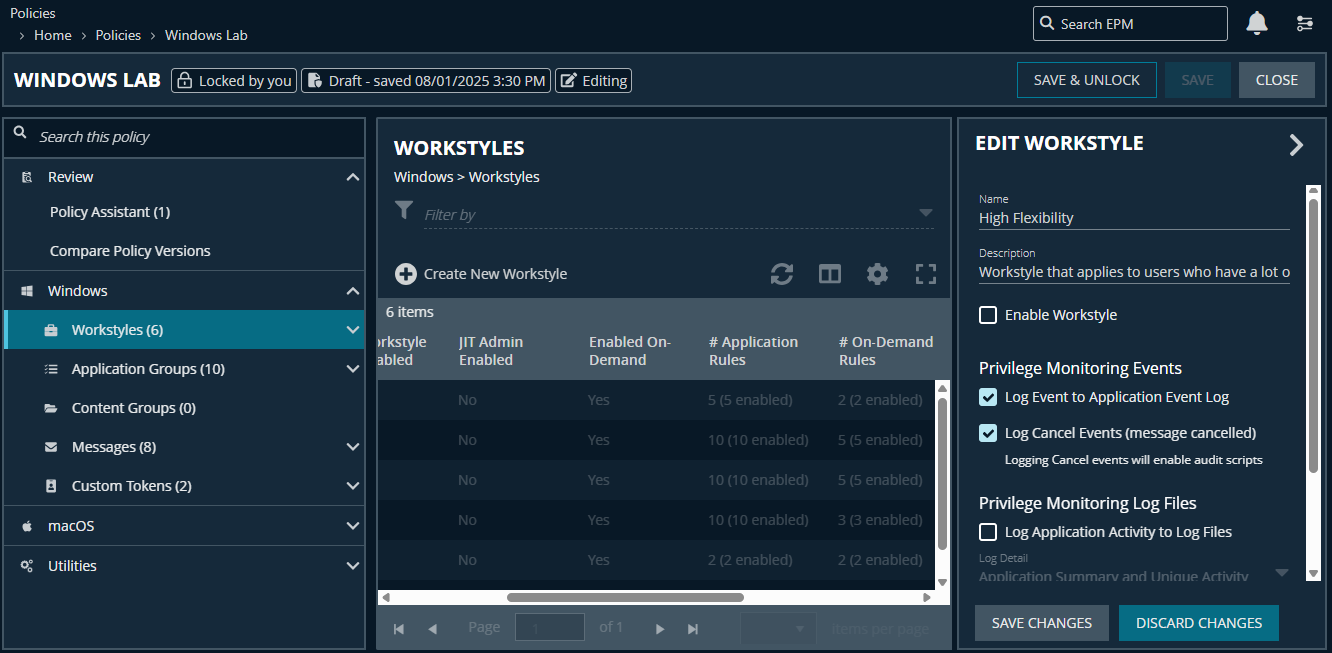Go to Home breadcrumb
The height and width of the screenshot is (653, 1332).
[x=53, y=35]
